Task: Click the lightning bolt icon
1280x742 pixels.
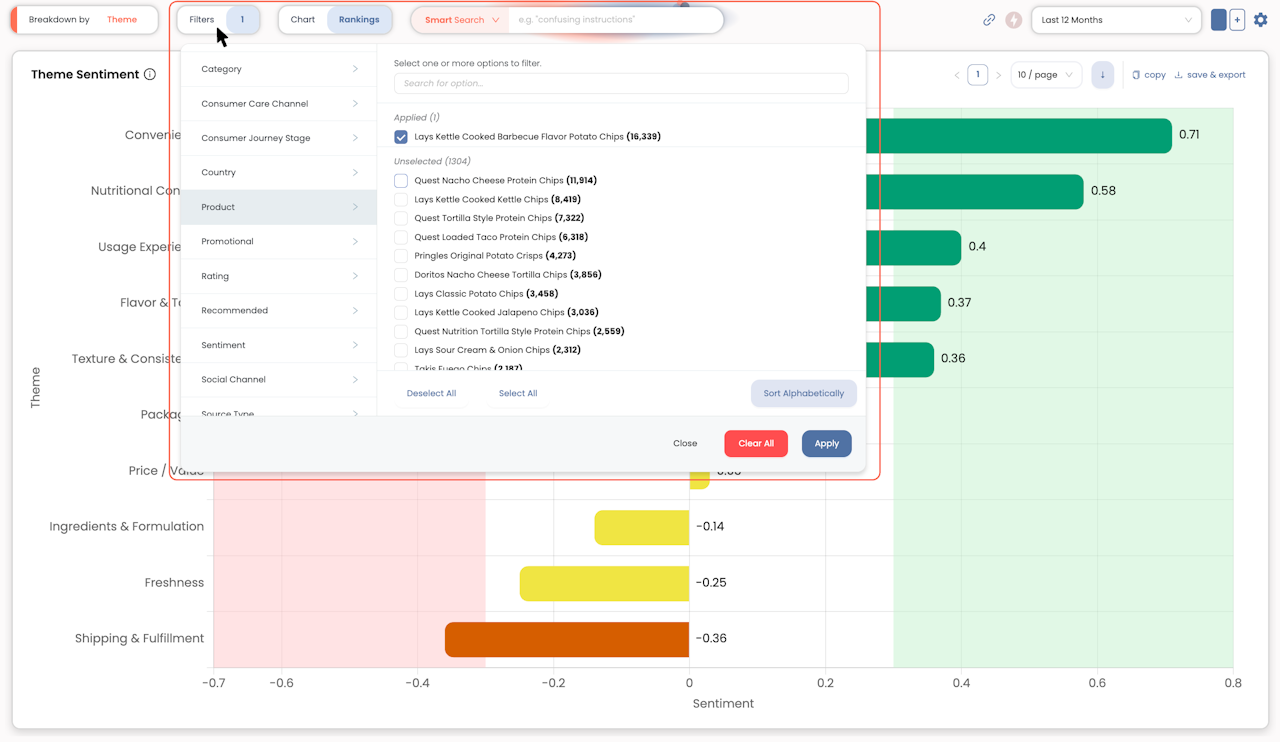Action: coord(1013,20)
